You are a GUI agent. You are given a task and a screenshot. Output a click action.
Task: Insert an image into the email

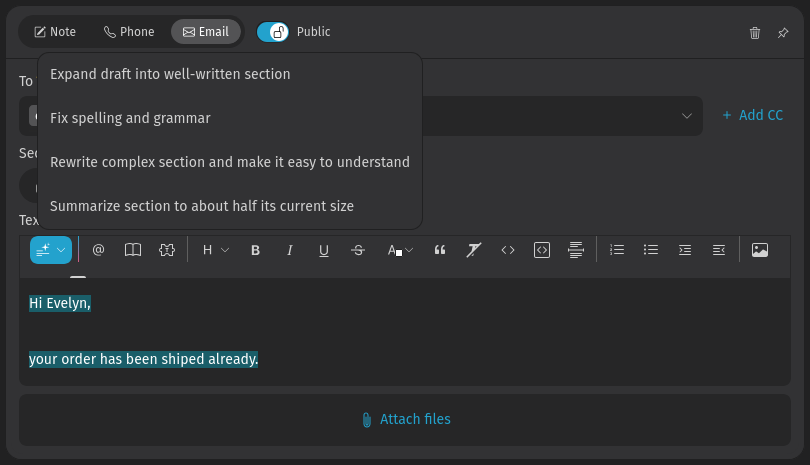(x=760, y=250)
